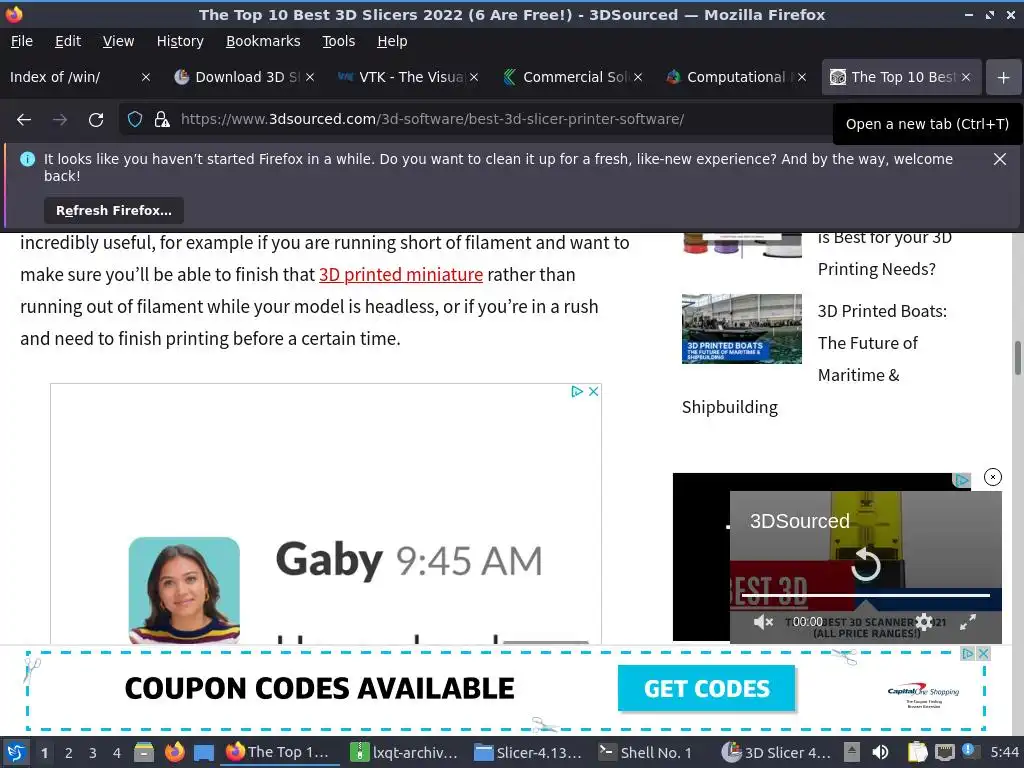Open the network tray icon

point(944,753)
